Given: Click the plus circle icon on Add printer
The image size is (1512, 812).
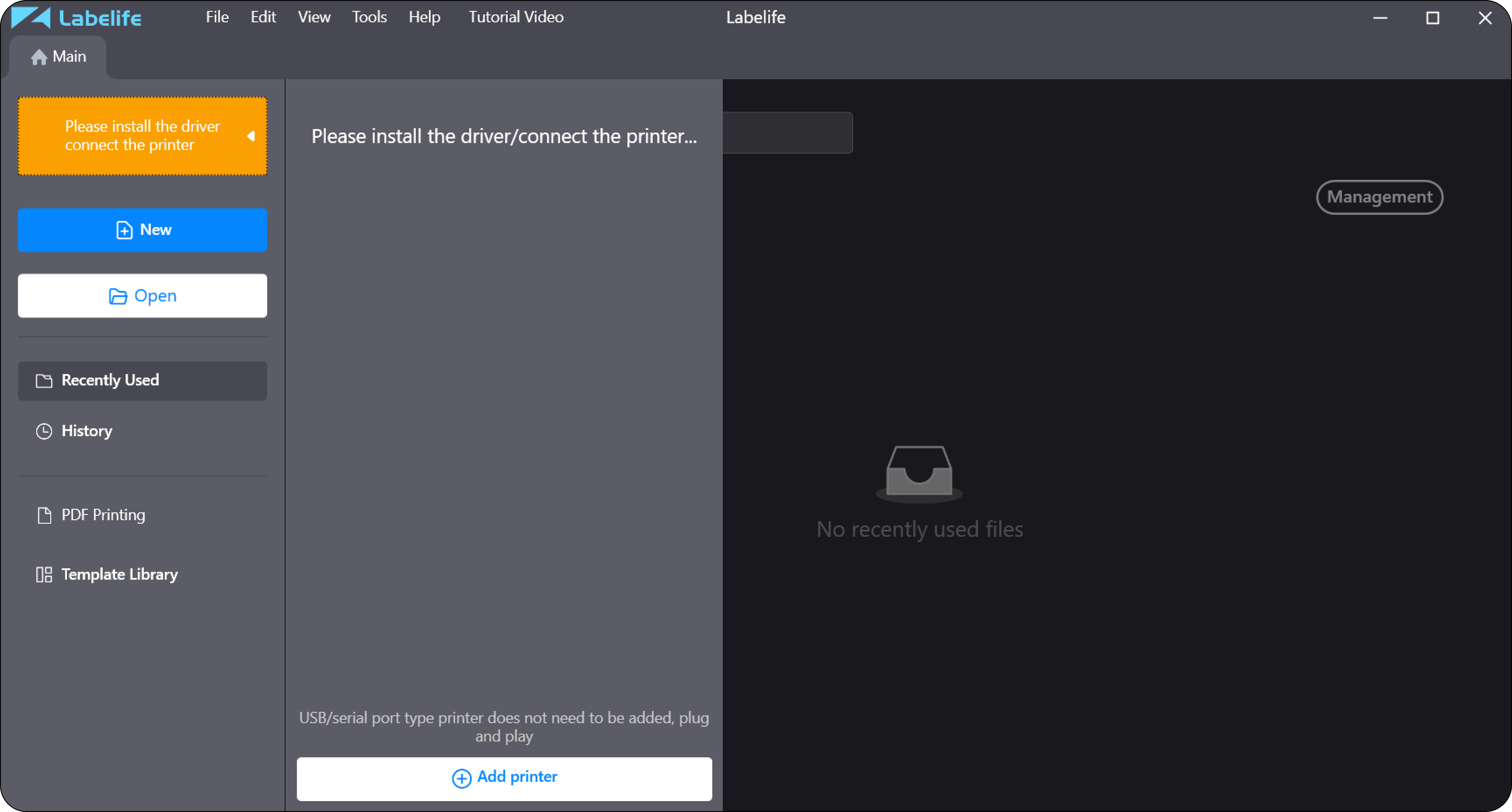Looking at the screenshot, I should click(x=461, y=778).
